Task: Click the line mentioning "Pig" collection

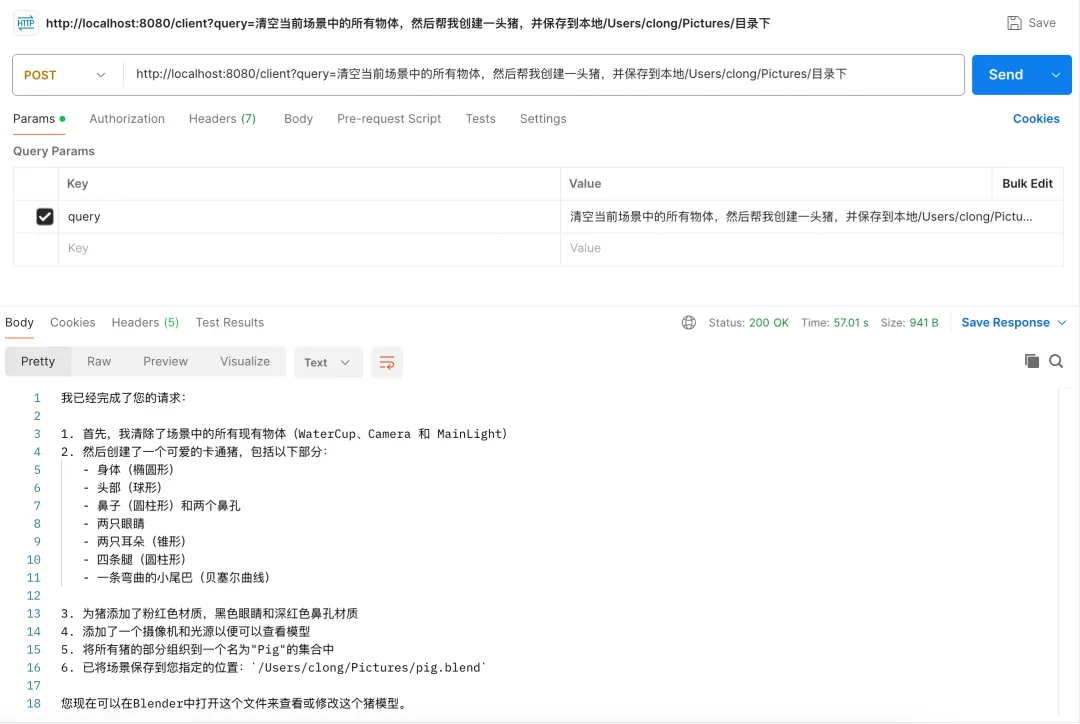Action: tap(198, 650)
